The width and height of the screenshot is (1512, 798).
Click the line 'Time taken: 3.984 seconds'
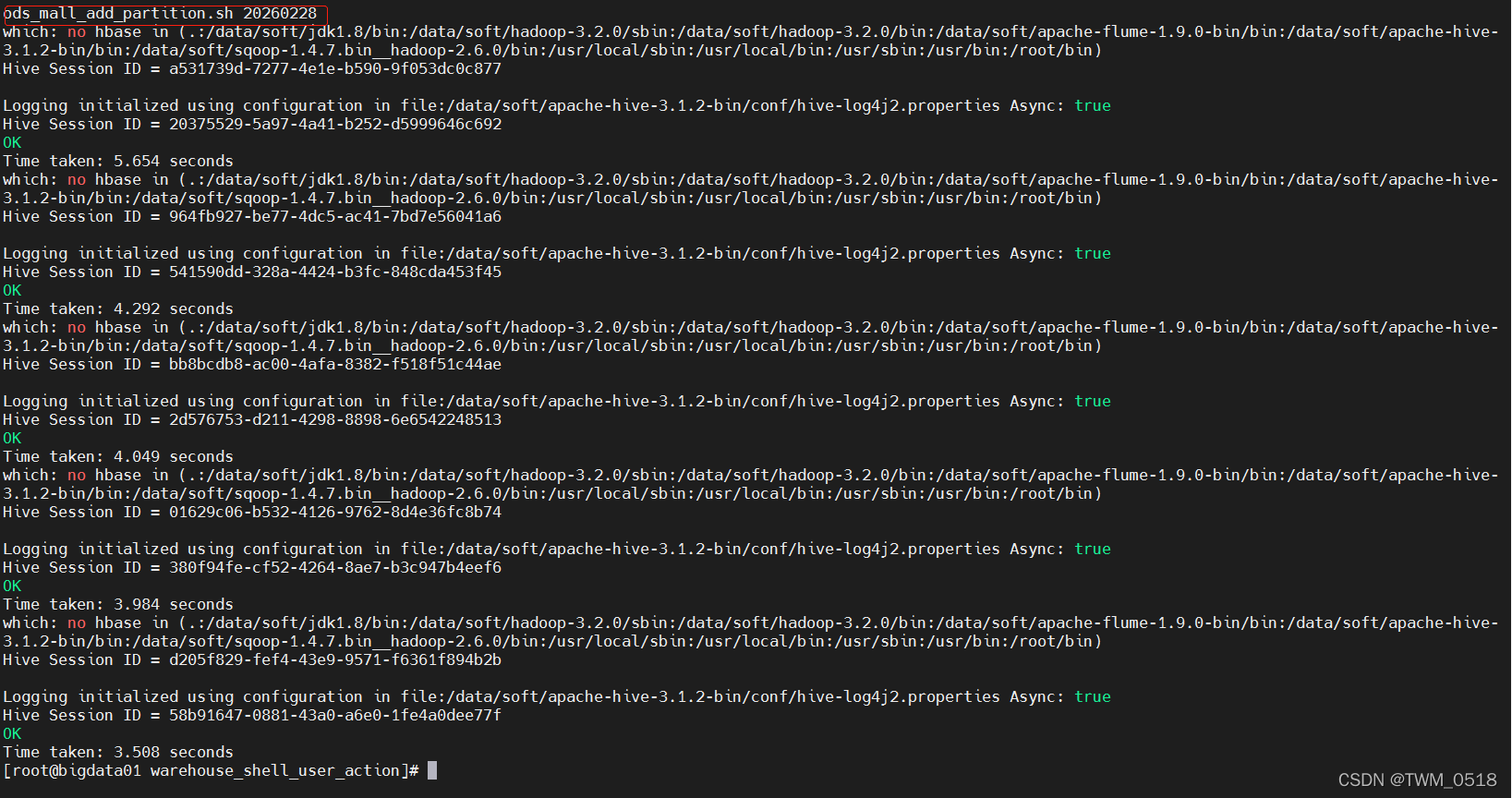[x=118, y=605]
